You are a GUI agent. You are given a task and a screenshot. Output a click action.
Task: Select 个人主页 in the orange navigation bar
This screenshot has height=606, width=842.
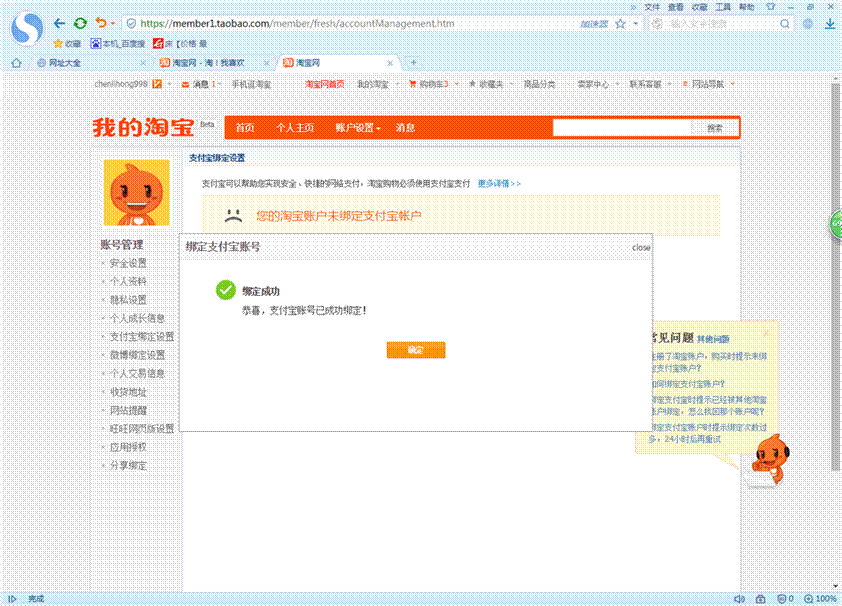click(x=295, y=128)
